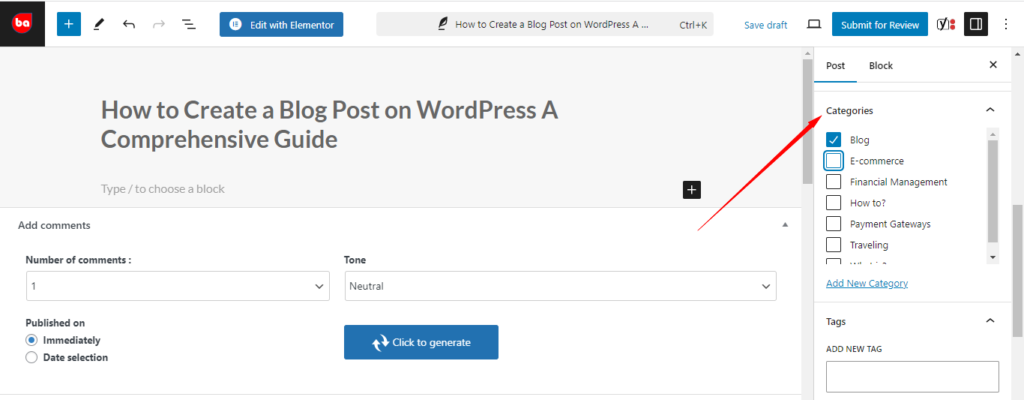Open the Yoast SEO icon
The image size is (1024, 400).
[946, 25]
